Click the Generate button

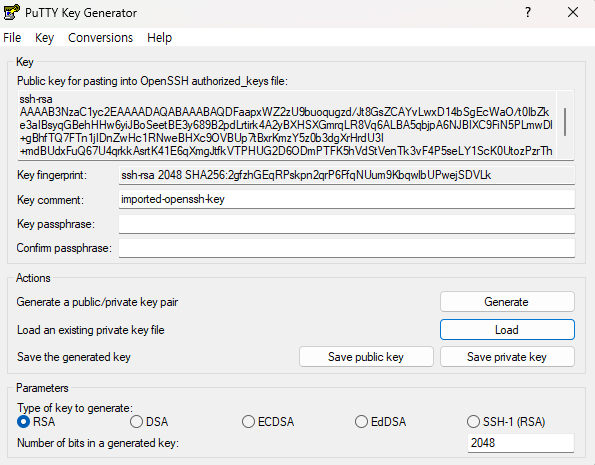[x=507, y=302]
